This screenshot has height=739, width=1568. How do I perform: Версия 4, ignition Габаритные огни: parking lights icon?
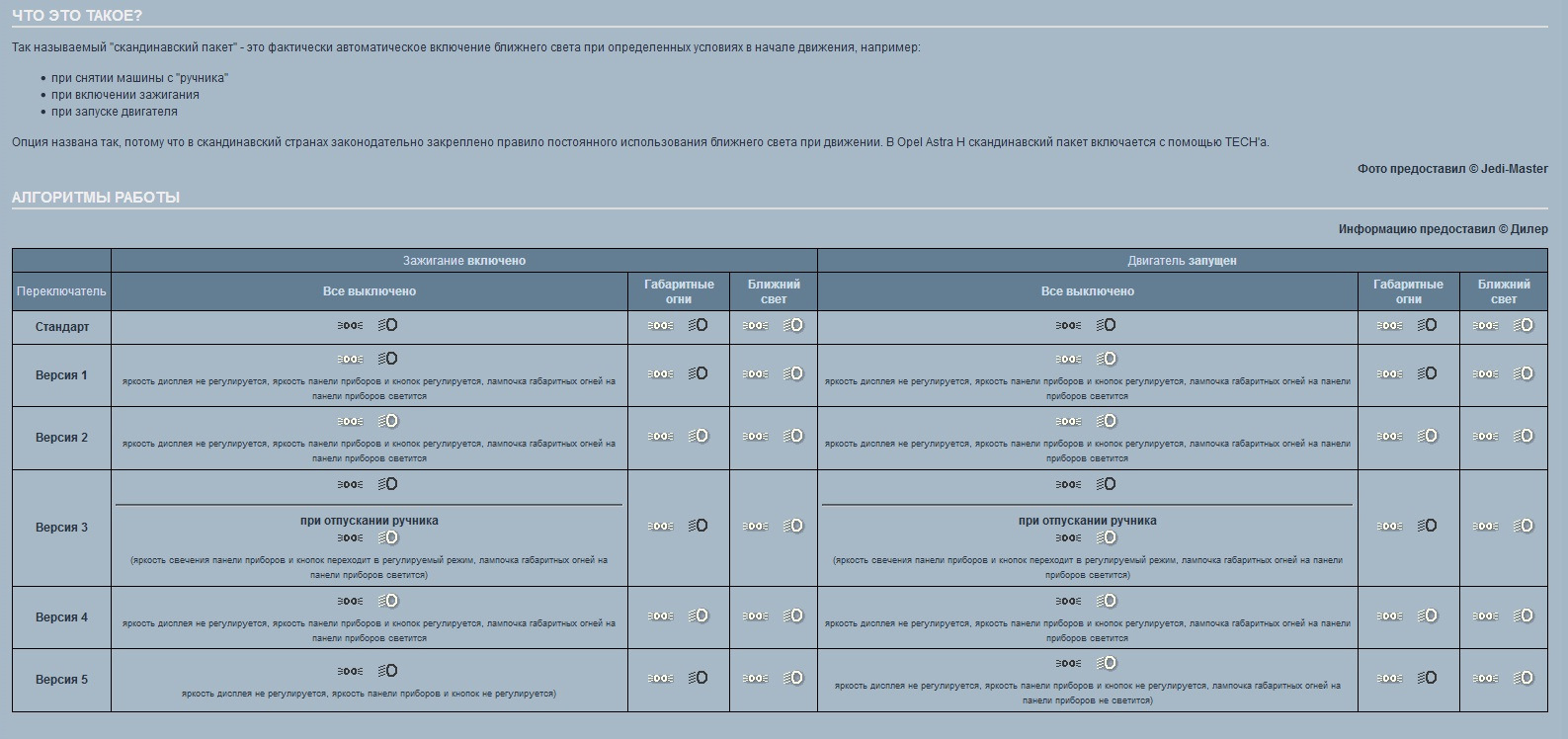(660, 616)
